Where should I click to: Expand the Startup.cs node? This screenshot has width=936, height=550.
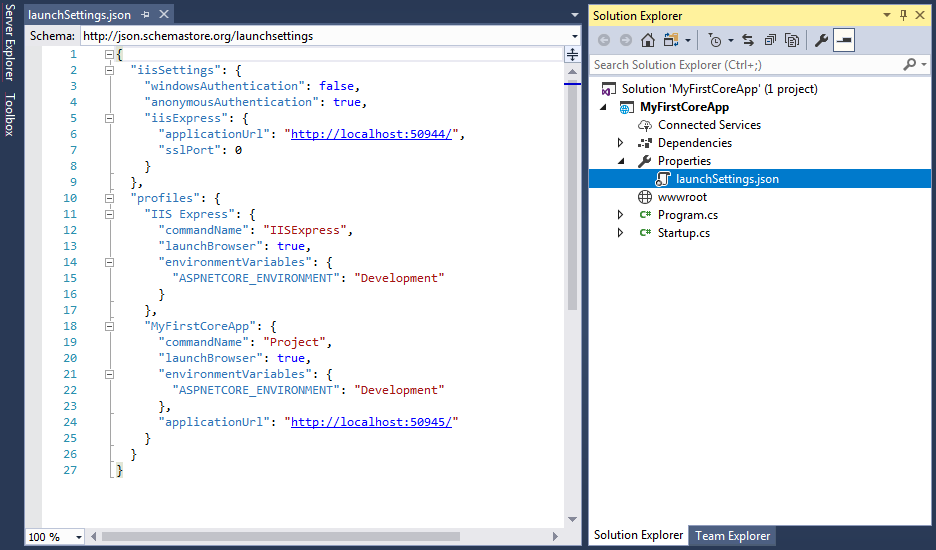621,232
